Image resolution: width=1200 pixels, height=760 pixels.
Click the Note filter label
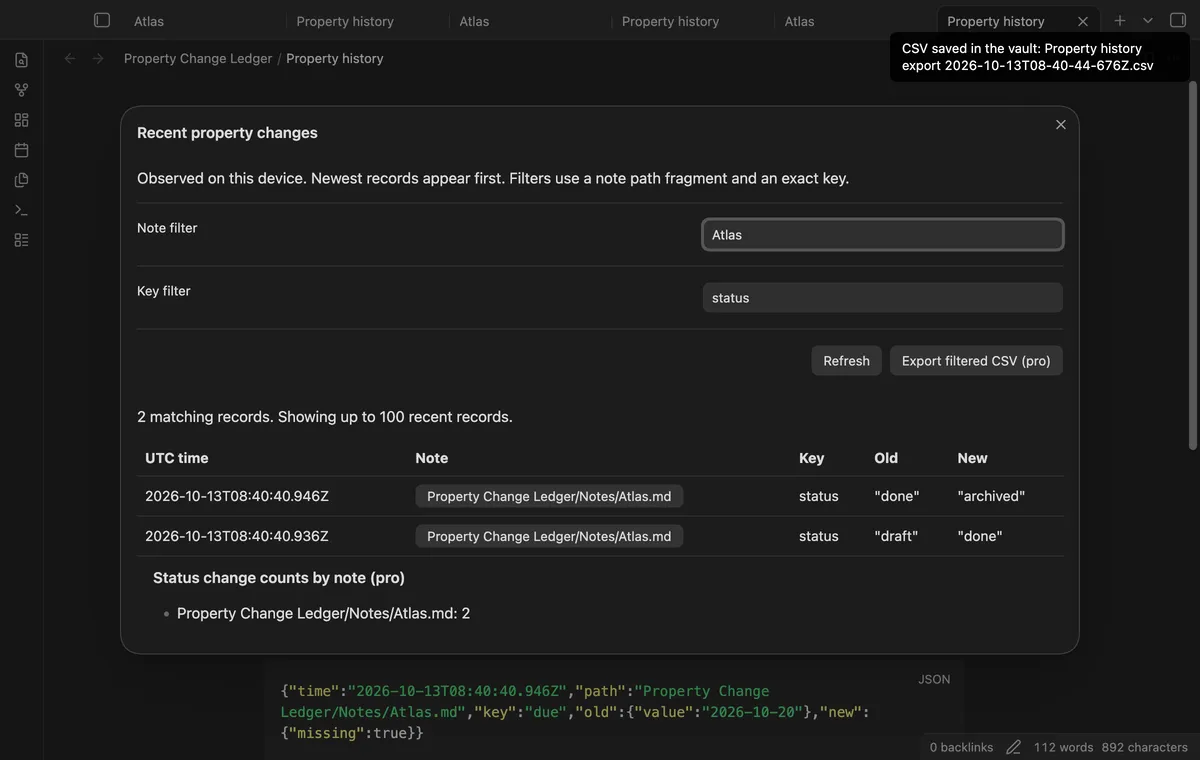point(167,228)
